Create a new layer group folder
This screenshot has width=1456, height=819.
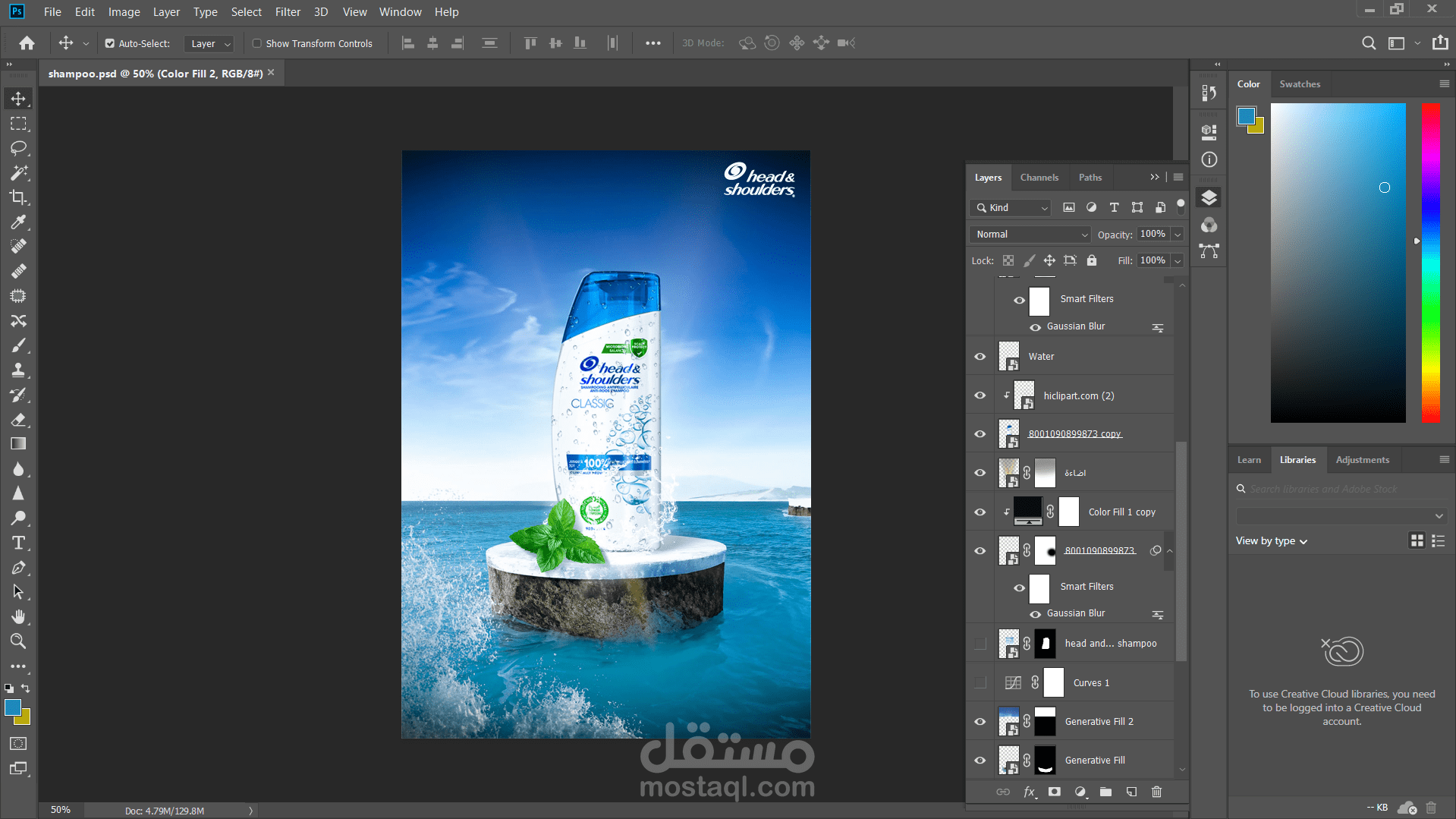[x=1106, y=792]
